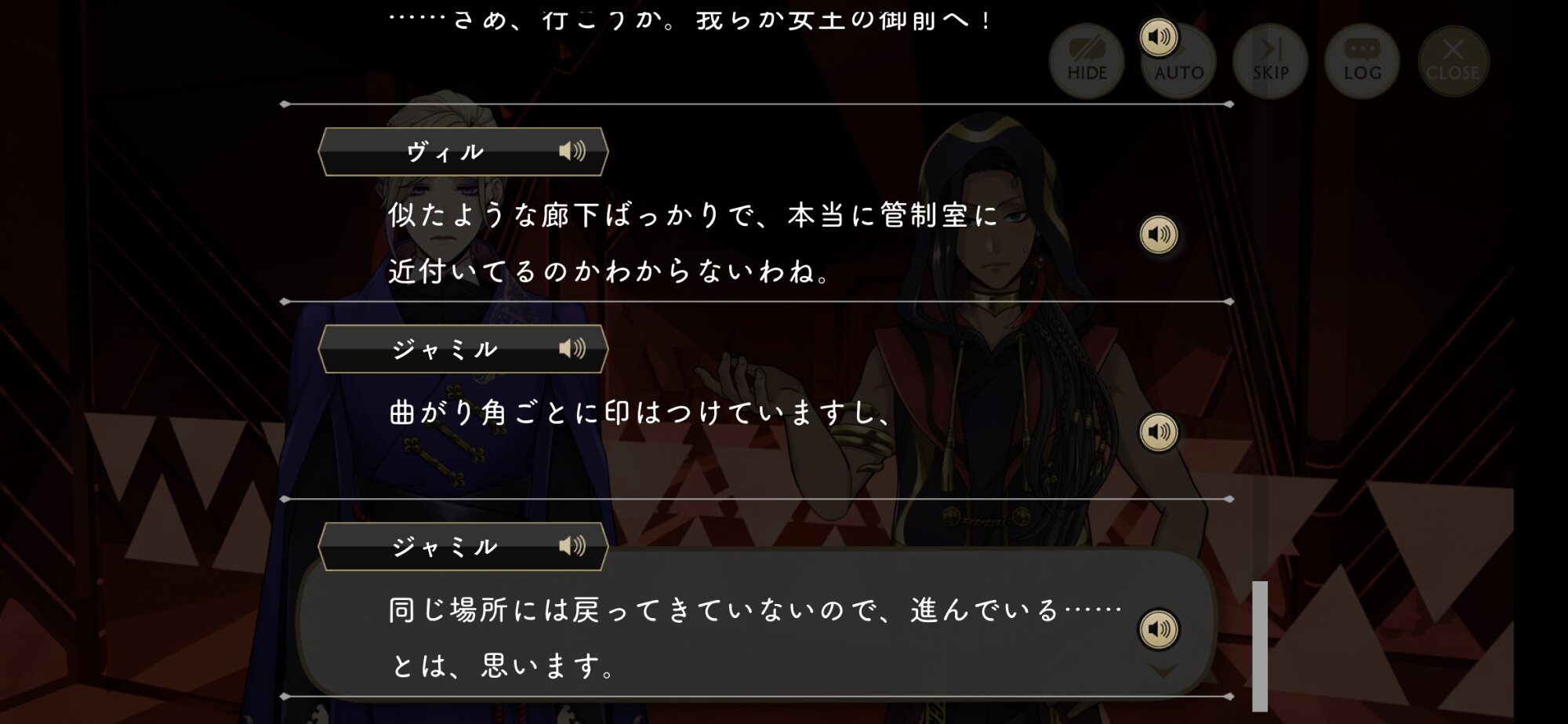Hide the dialogue window with HIDE

click(1087, 61)
